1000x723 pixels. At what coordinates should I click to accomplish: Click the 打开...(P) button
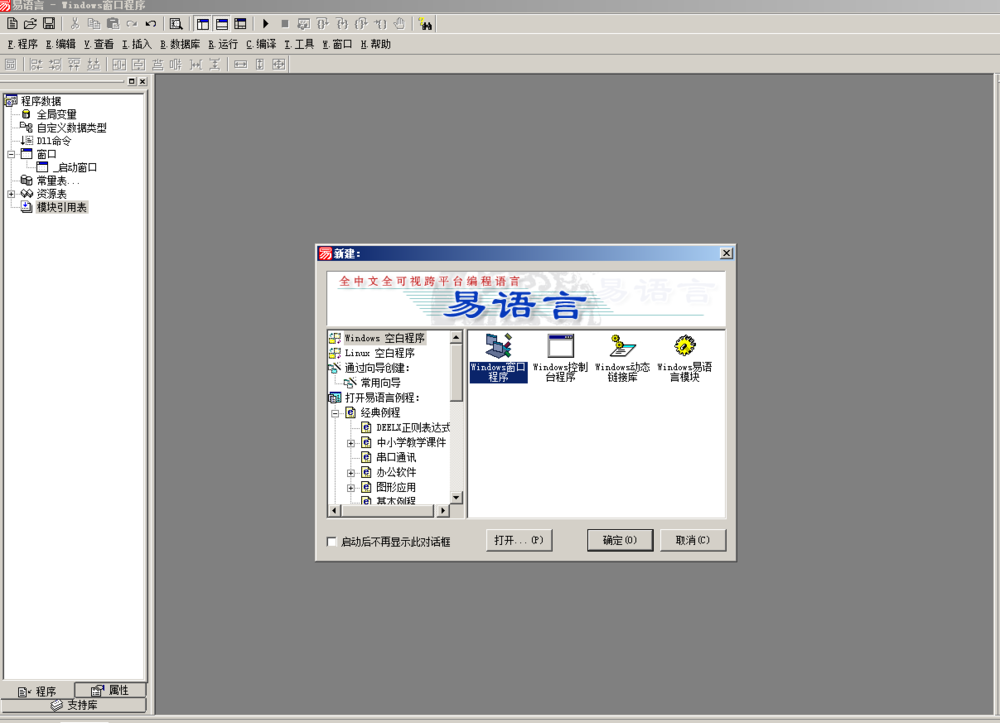tap(519, 540)
